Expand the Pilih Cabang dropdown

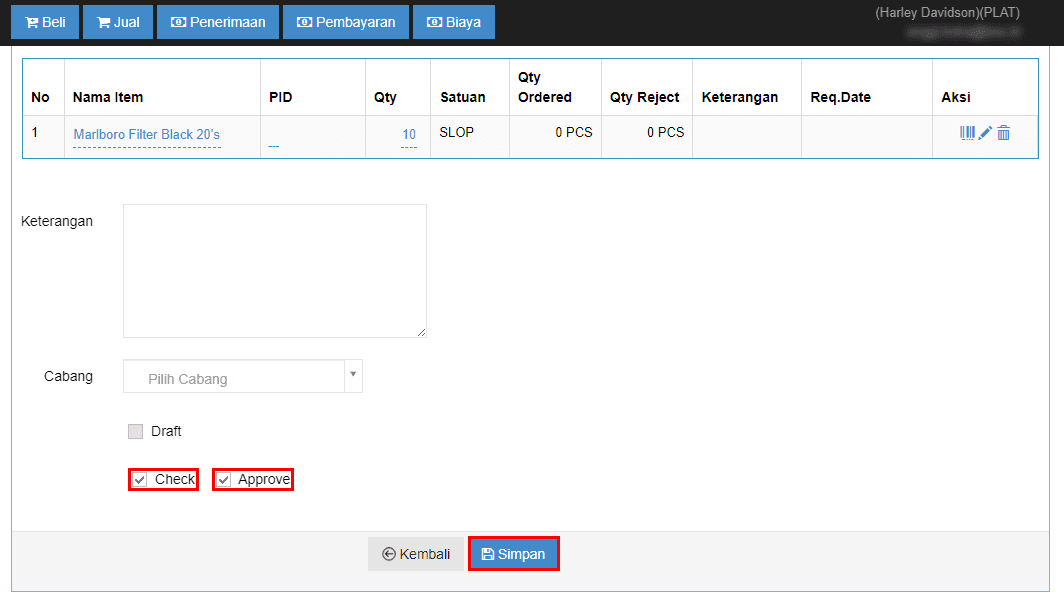tap(233, 378)
